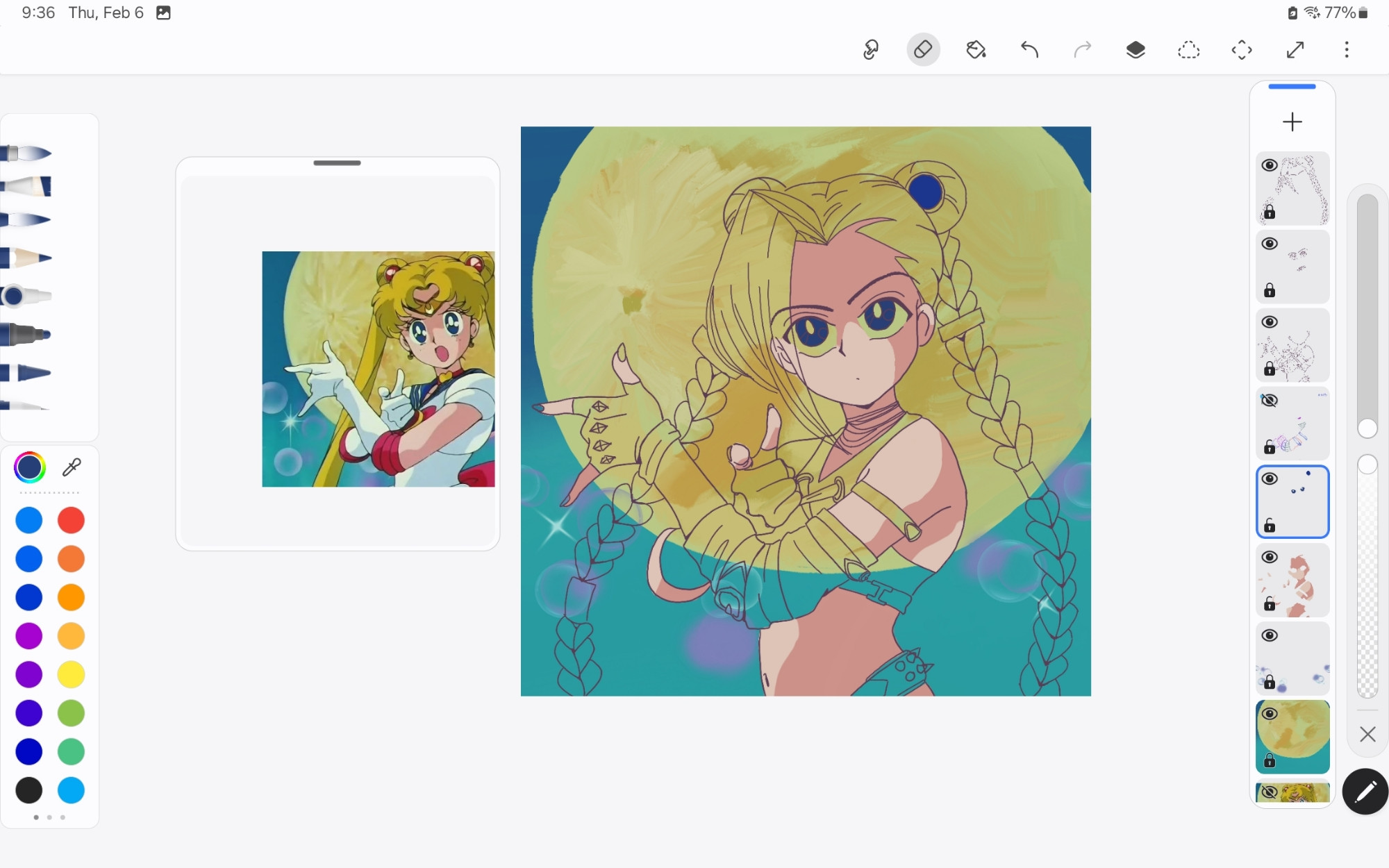The width and height of the screenshot is (1389, 868).
Task: Activate the transform/move canvas tool
Action: click(1242, 50)
